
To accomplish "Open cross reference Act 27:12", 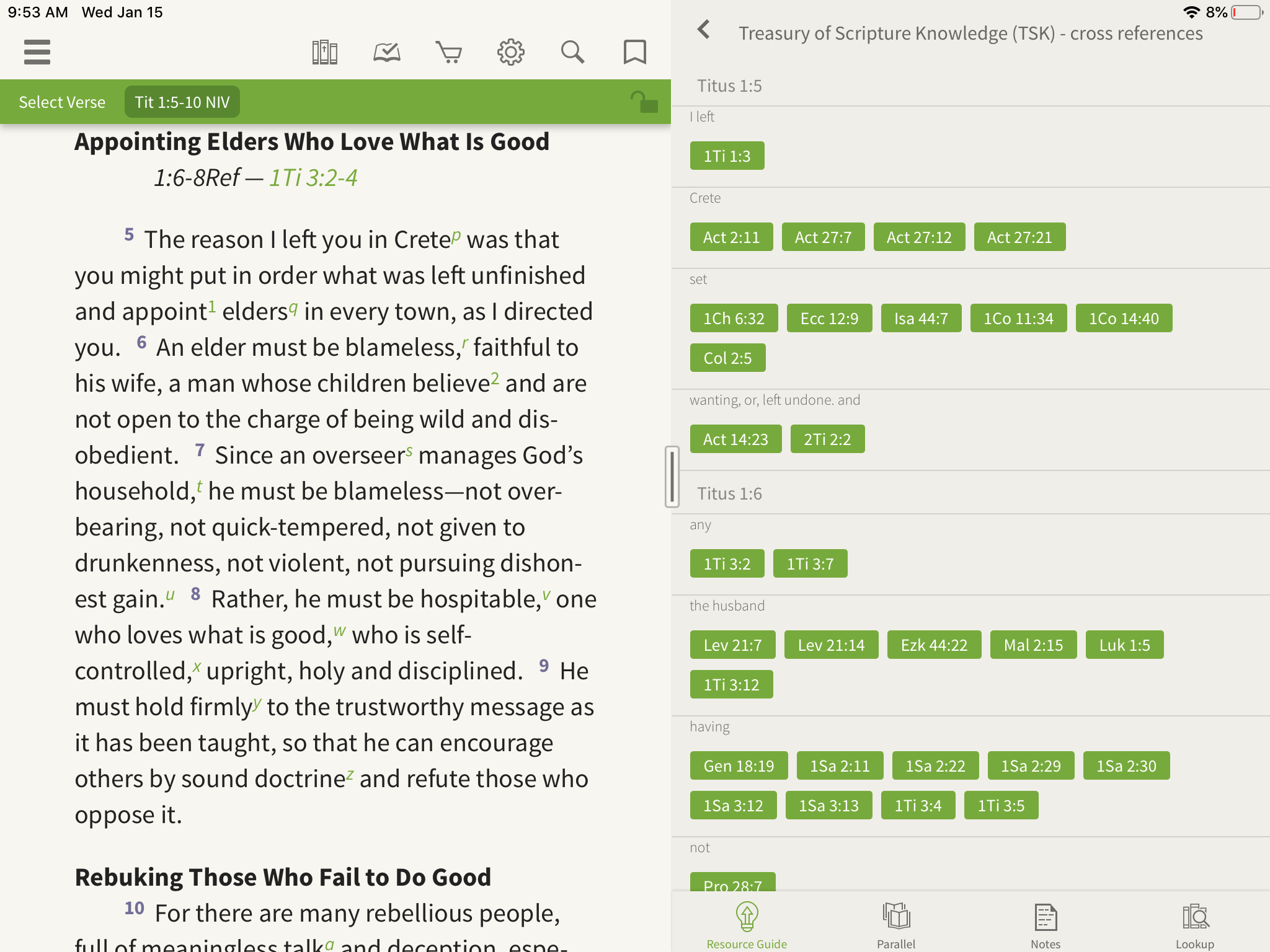I will pos(919,237).
